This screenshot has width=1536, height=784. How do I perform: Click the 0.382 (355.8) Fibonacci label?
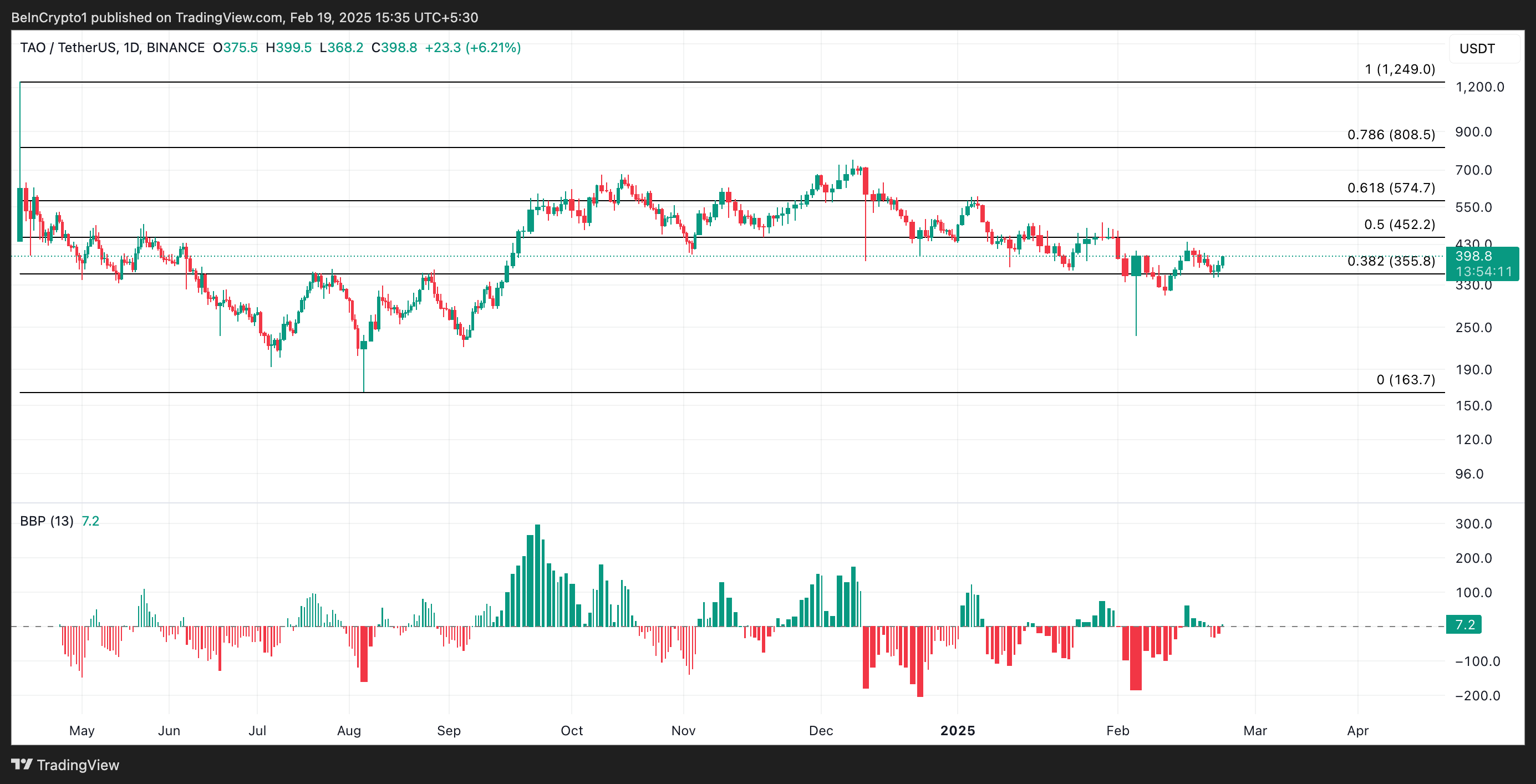pyautogui.click(x=1391, y=261)
